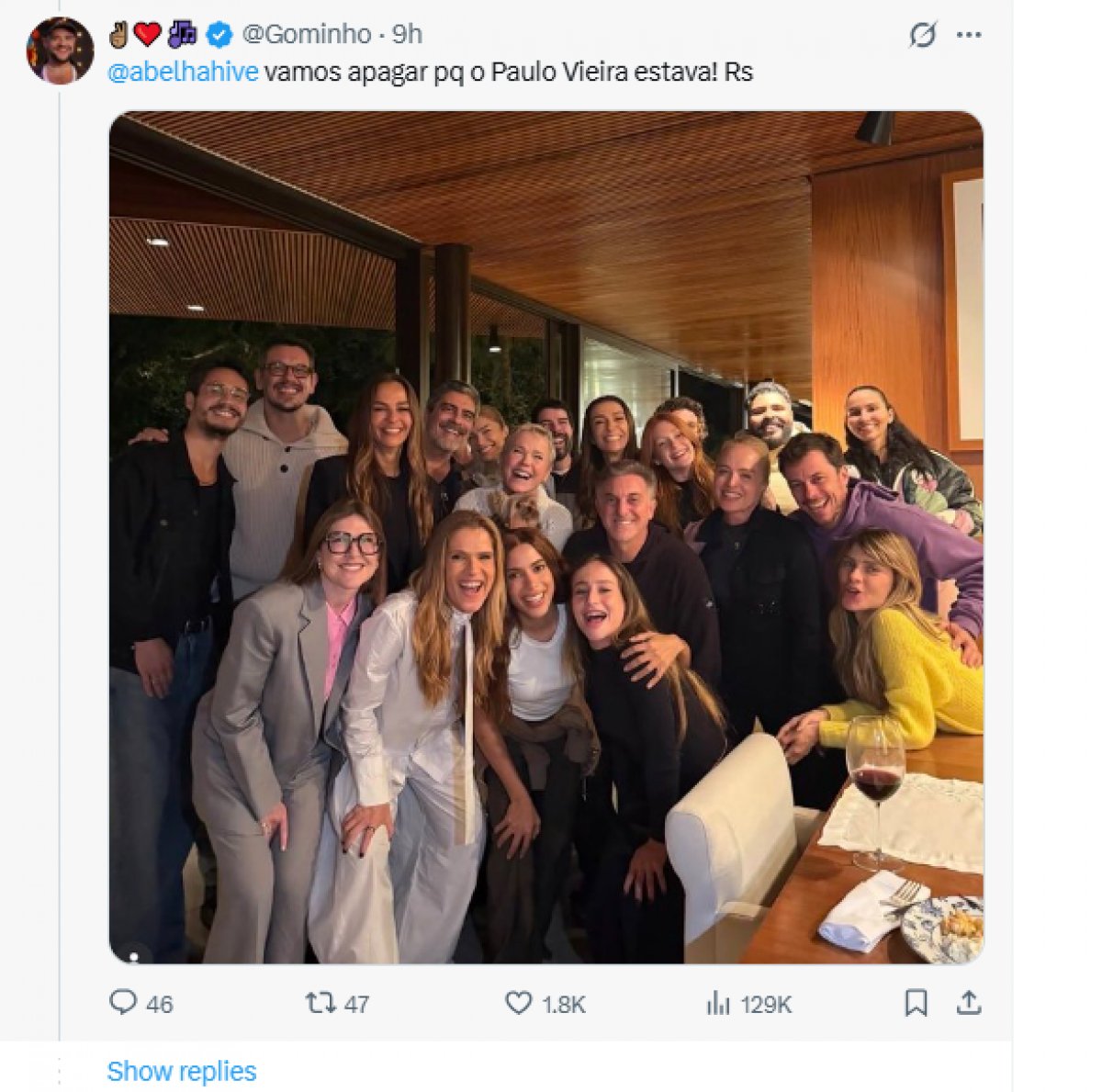Click the music notes emoji in display name

(x=182, y=34)
